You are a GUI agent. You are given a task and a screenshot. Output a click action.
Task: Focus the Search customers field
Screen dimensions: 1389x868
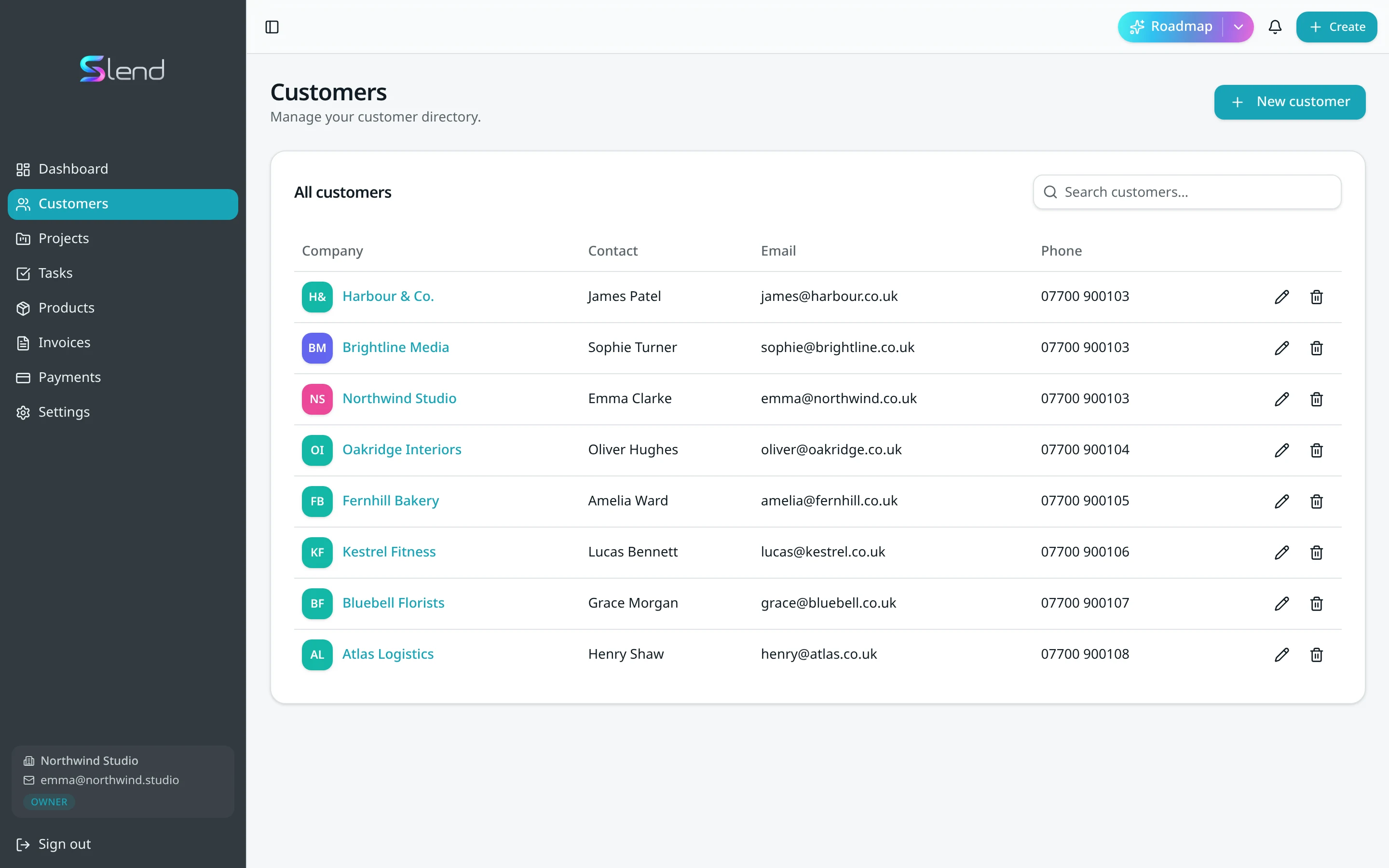[1187, 192]
